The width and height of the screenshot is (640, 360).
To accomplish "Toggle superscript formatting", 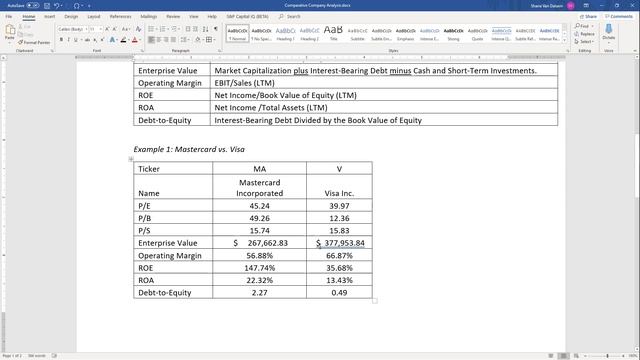I will 102,40.
